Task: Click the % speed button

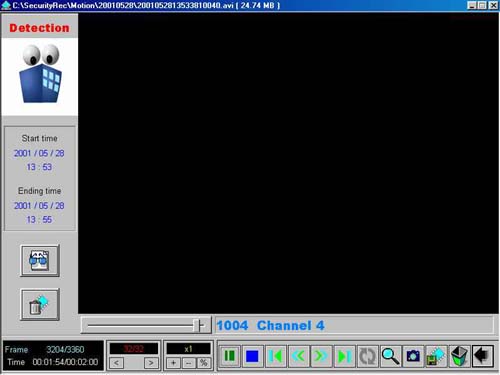Action: [x=204, y=363]
